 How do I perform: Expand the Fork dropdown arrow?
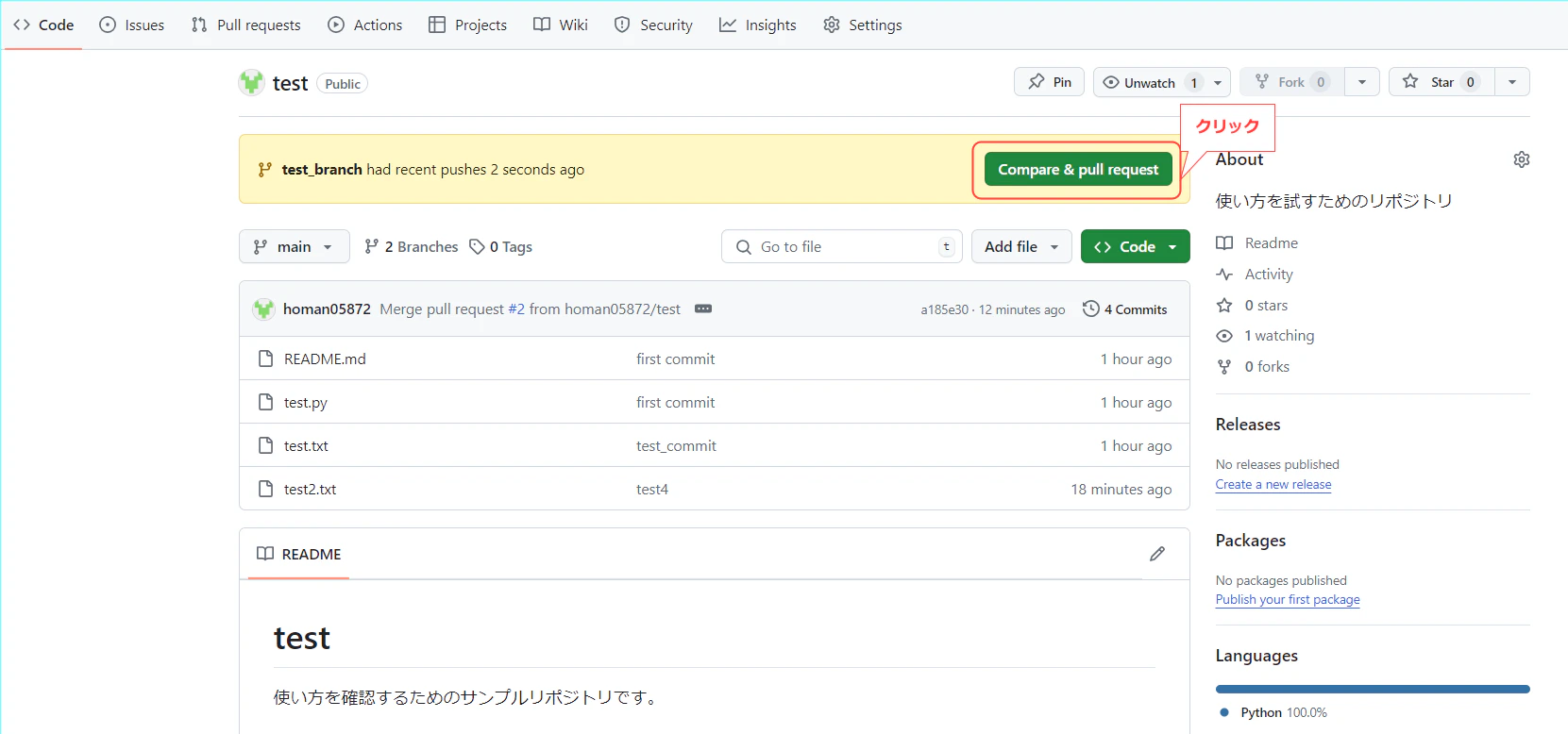pos(1362,82)
